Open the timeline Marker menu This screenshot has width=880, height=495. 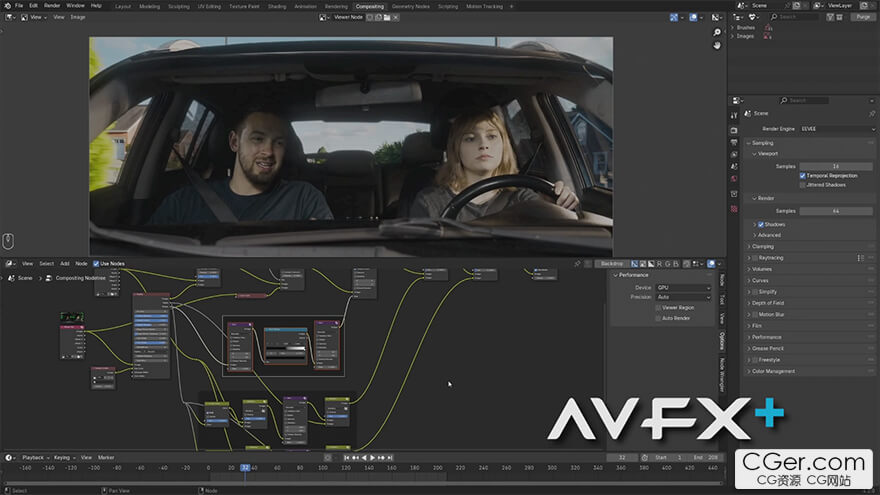(106, 458)
